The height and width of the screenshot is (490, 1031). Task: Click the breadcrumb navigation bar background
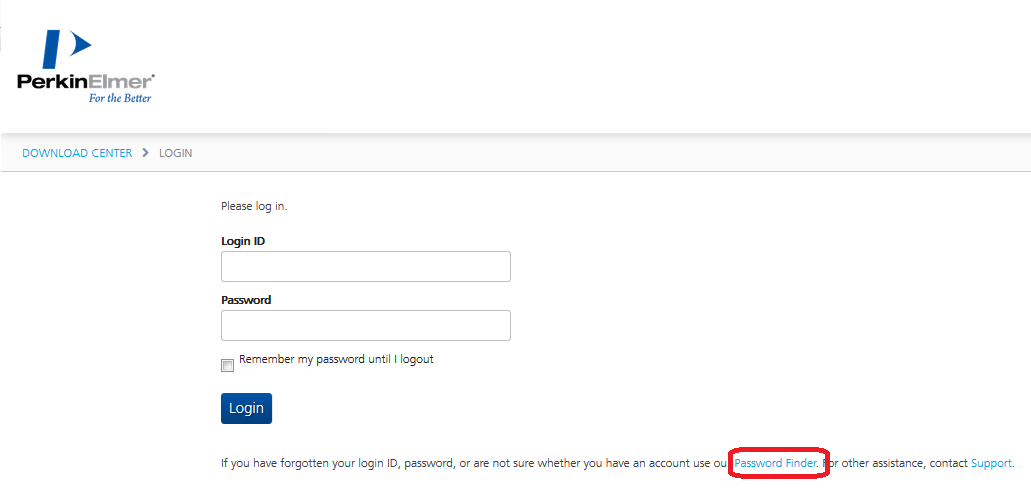[x=592, y=153]
